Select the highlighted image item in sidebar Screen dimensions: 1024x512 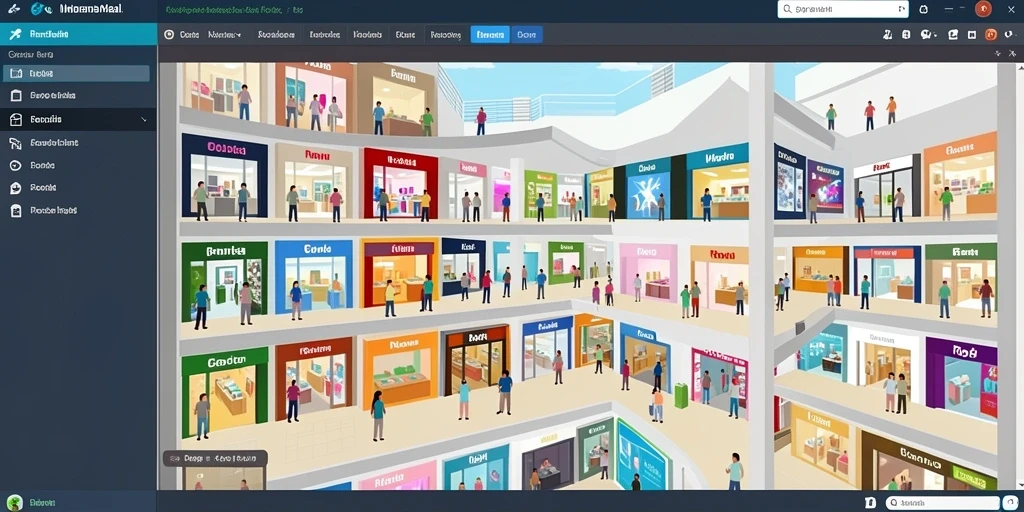76,74
